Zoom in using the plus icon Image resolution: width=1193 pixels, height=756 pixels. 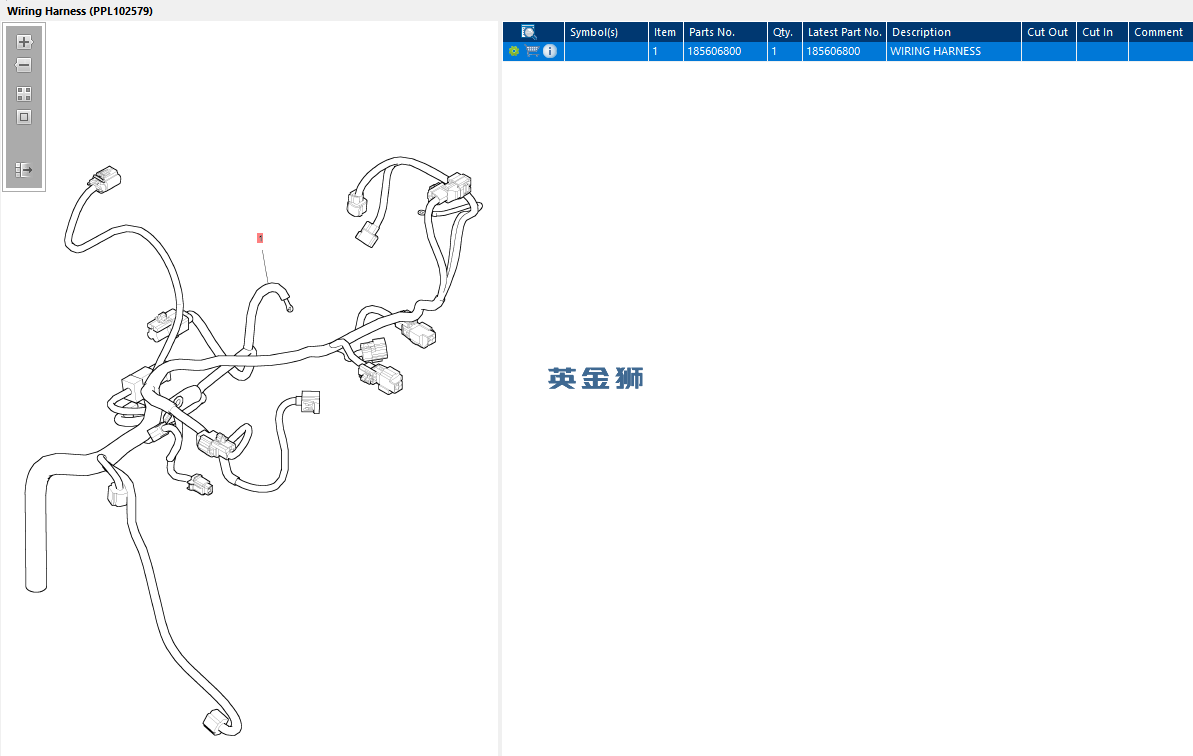[x=24, y=42]
